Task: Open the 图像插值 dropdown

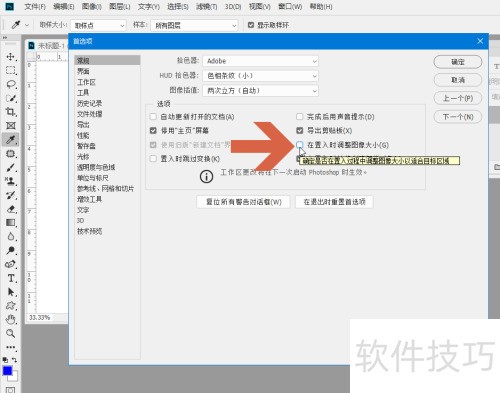Action: 260,91
